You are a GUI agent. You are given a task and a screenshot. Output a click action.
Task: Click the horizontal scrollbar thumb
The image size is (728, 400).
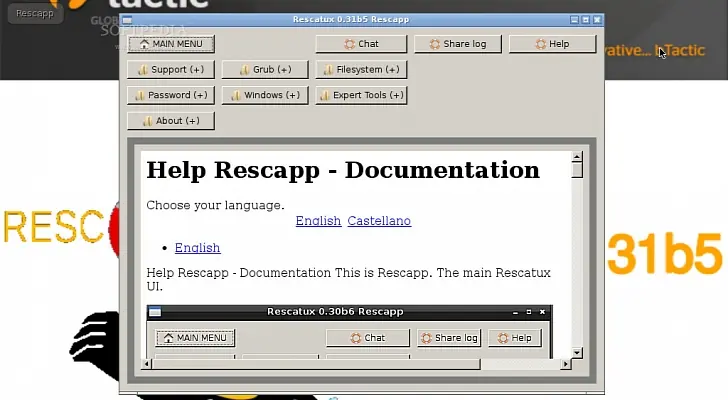[x=316, y=364]
